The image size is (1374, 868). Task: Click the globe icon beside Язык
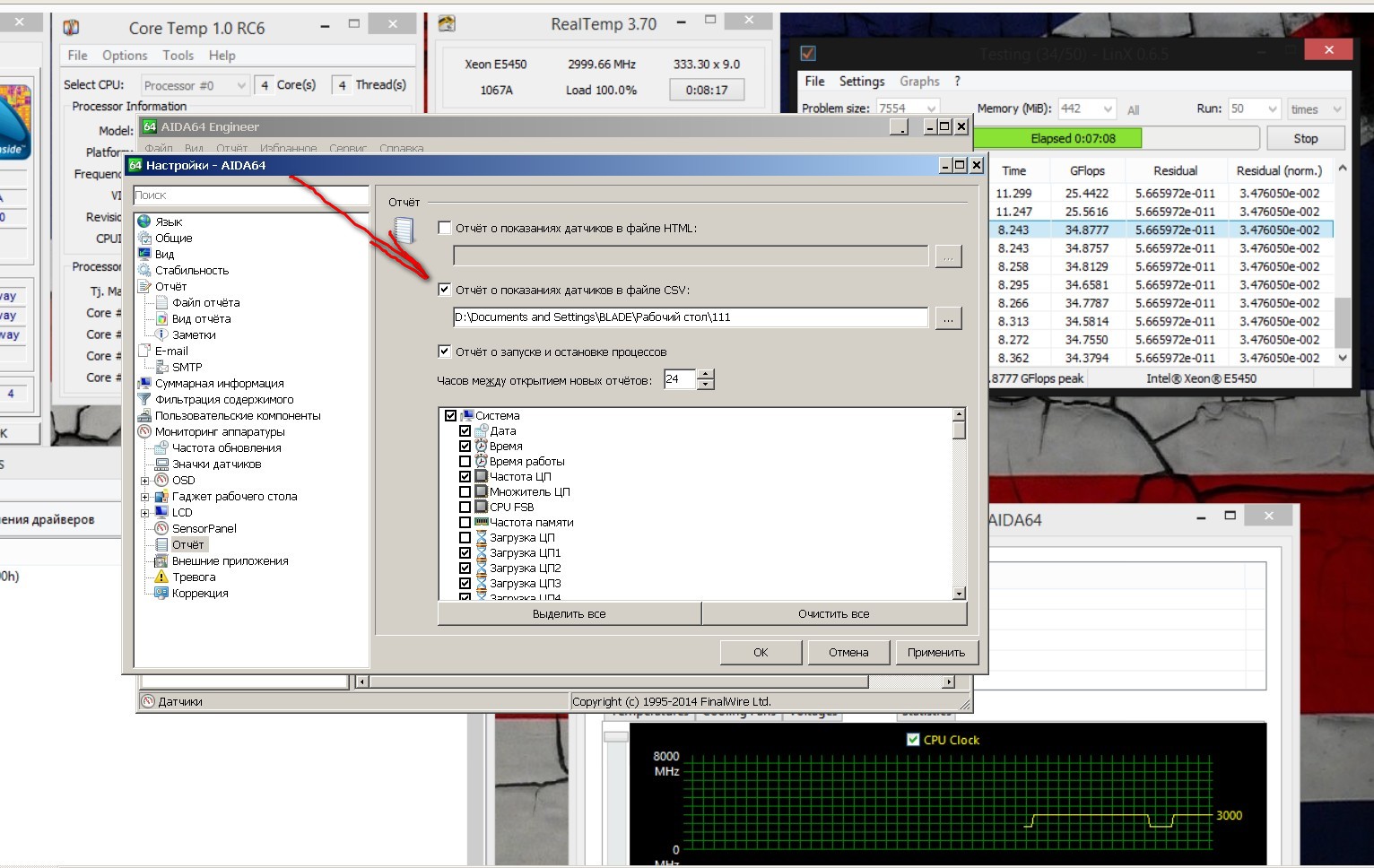[x=144, y=221]
